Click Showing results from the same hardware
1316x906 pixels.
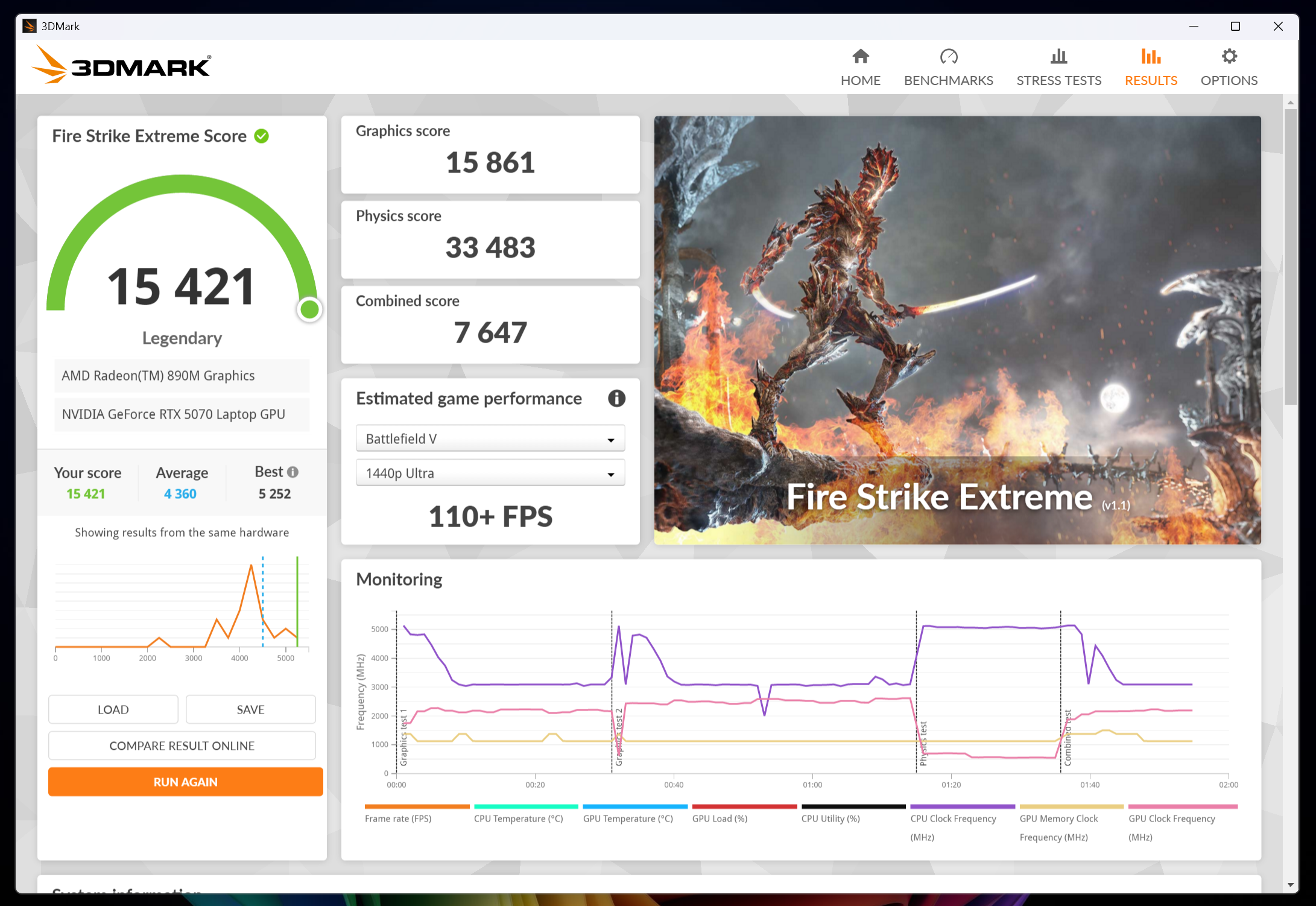tap(182, 533)
